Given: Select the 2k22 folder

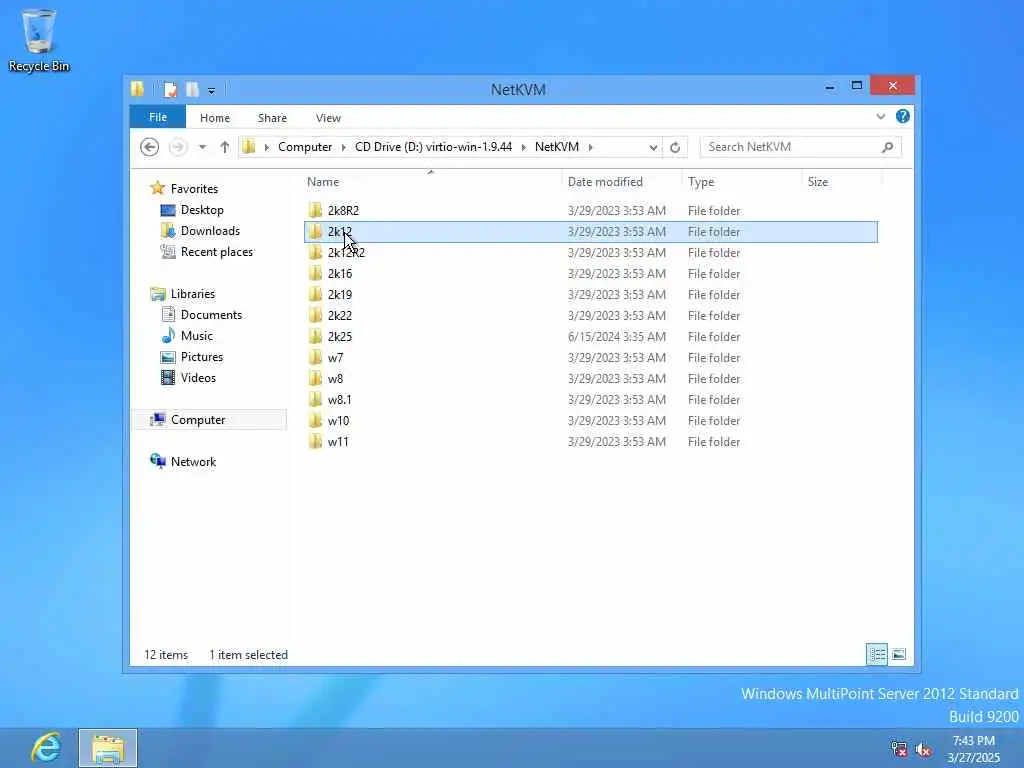Looking at the screenshot, I should (340, 315).
